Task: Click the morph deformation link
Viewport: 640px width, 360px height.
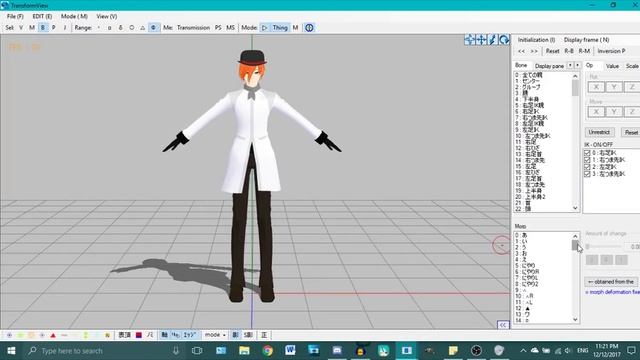Action: click(612, 292)
